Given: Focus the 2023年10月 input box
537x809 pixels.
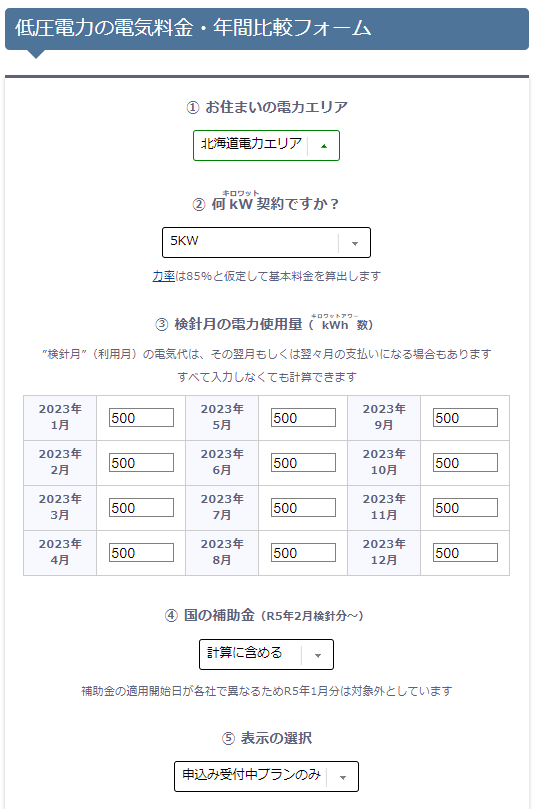Looking at the screenshot, I should pos(465,462).
